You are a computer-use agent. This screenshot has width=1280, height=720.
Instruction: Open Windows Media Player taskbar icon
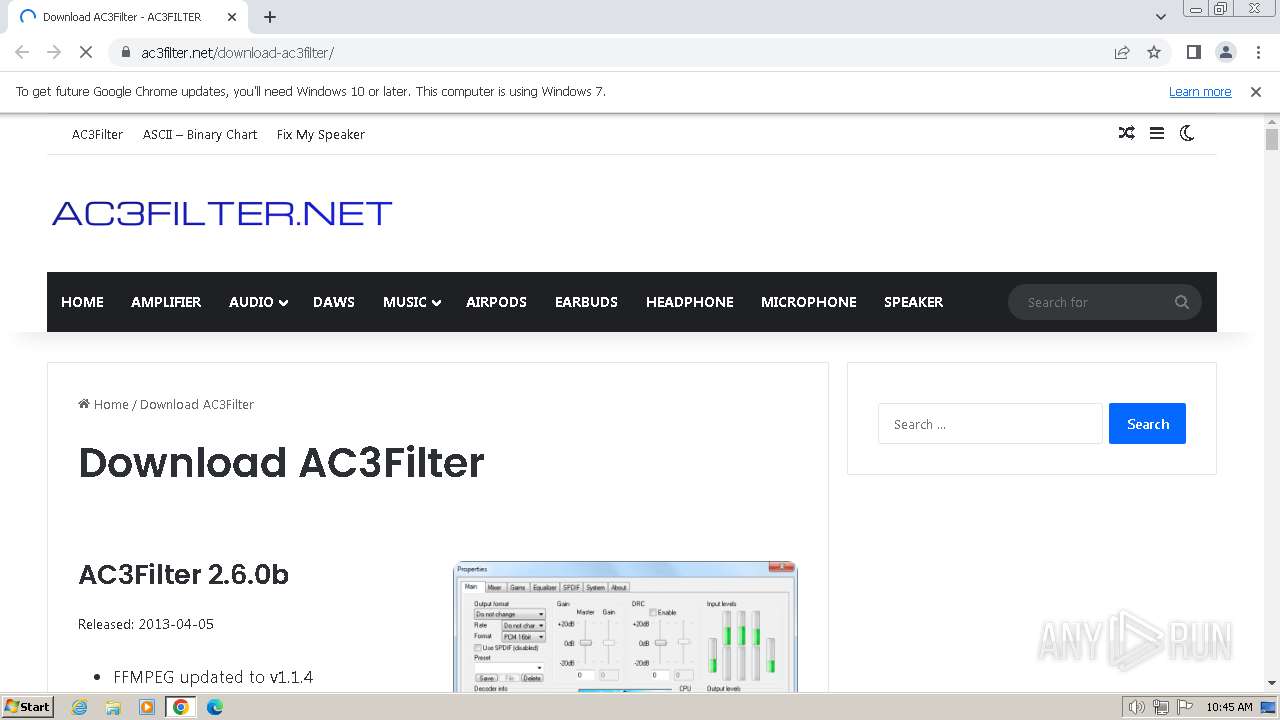147,707
